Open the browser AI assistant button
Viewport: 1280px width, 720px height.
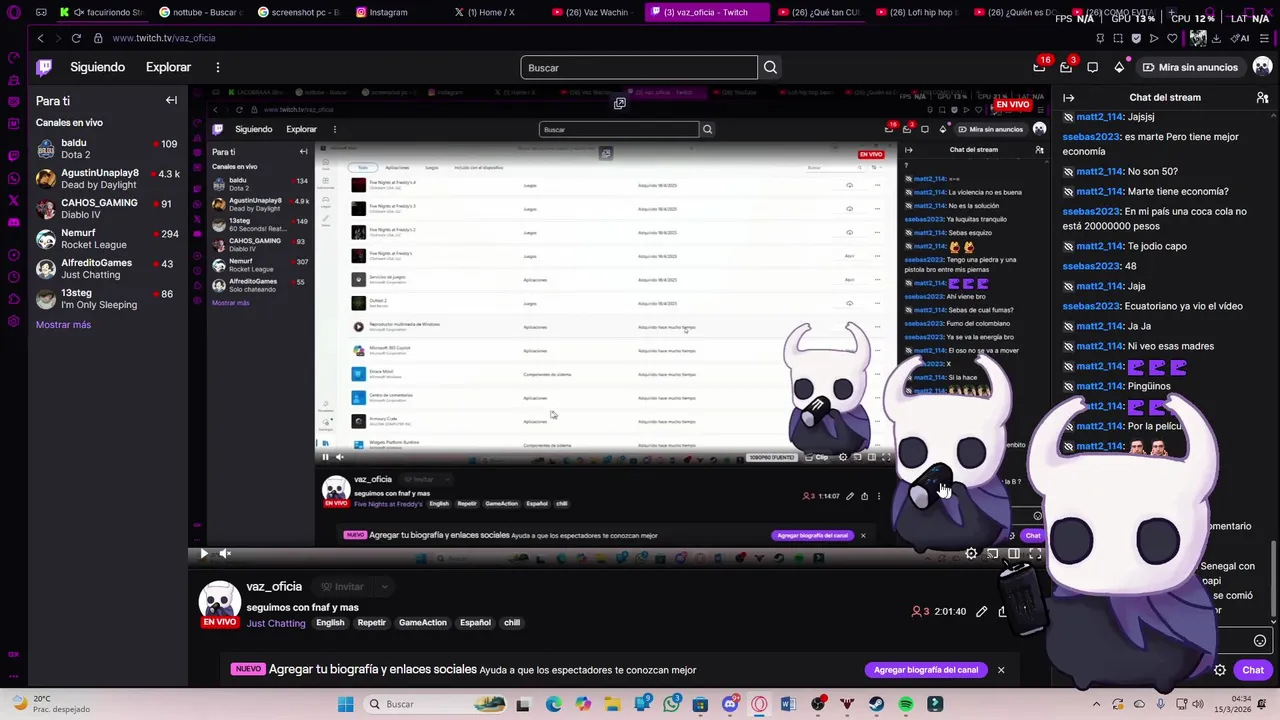pyautogui.click(x=1241, y=38)
